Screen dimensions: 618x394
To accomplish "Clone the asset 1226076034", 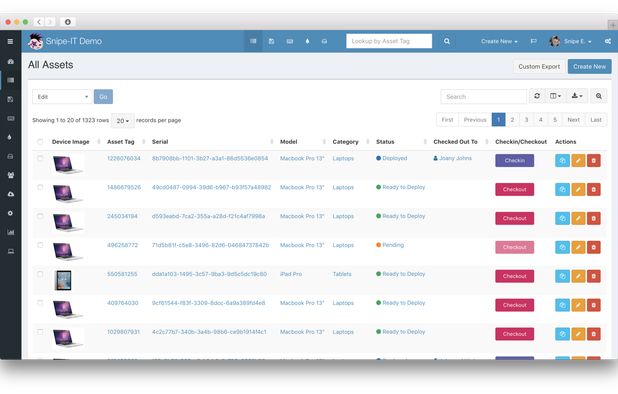I will 562,160.
